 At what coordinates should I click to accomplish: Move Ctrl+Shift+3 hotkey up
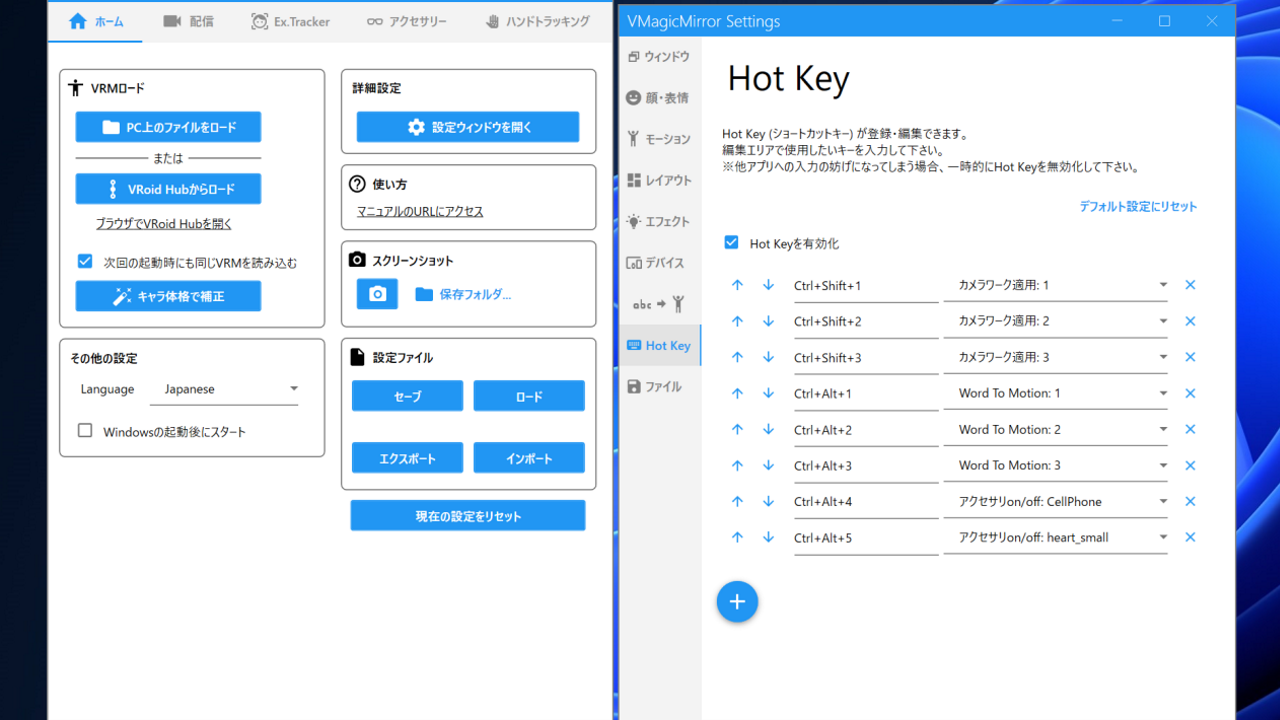pyautogui.click(x=737, y=357)
